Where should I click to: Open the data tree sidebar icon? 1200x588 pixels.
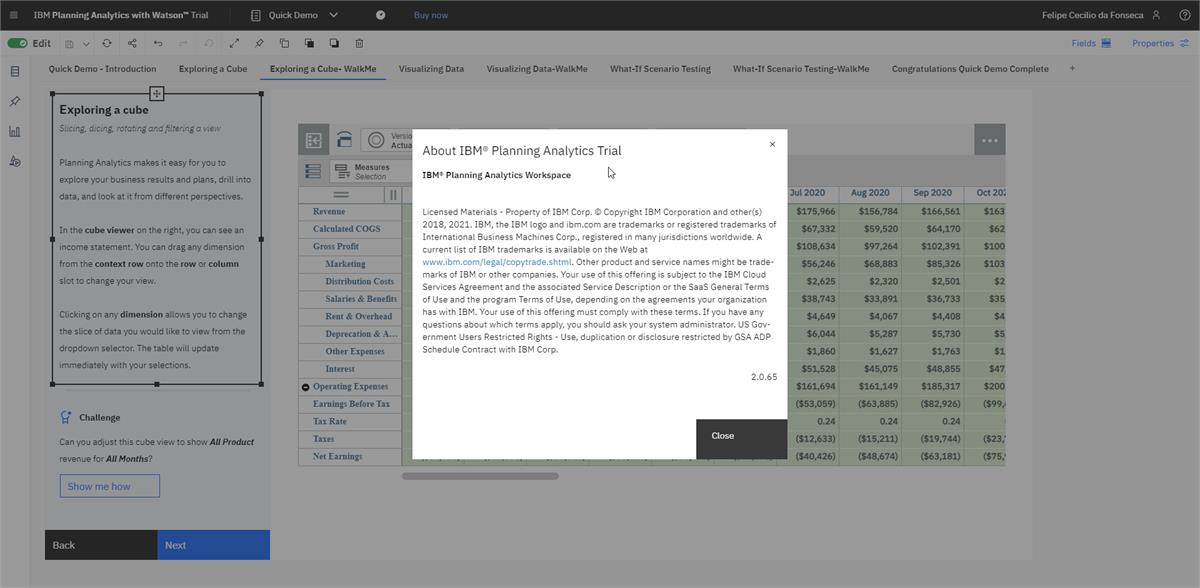pyautogui.click(x=14, y=71)
